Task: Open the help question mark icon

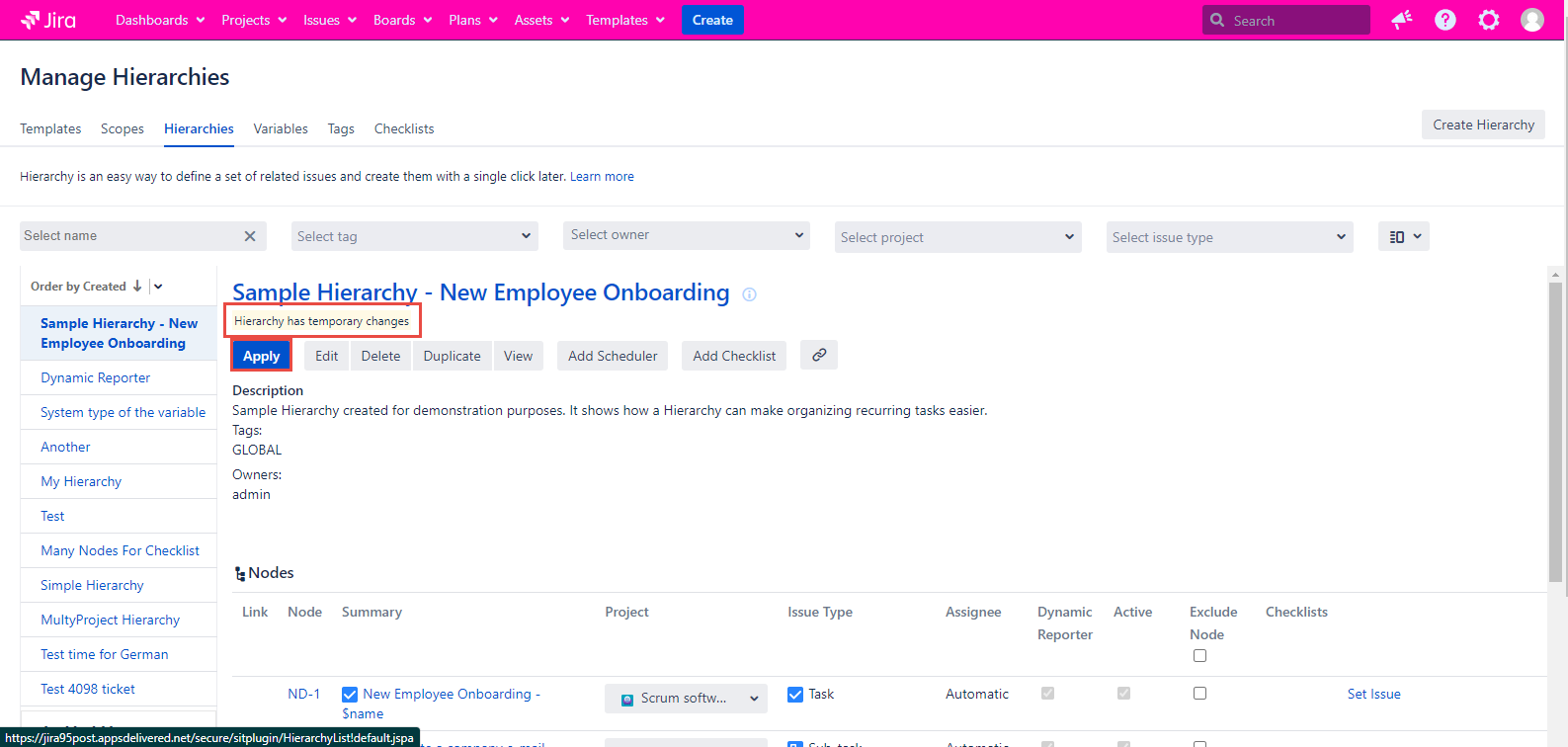Action: click(x=1444, y=20)
